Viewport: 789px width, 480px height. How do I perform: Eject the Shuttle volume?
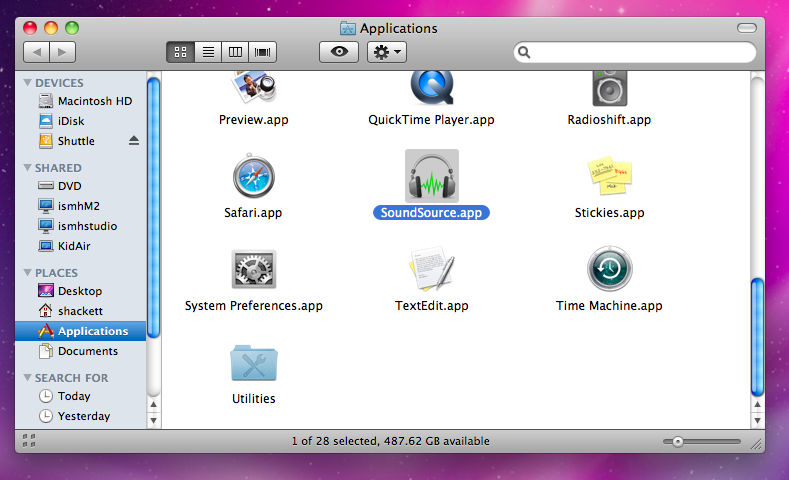click(x=133, y=140)
